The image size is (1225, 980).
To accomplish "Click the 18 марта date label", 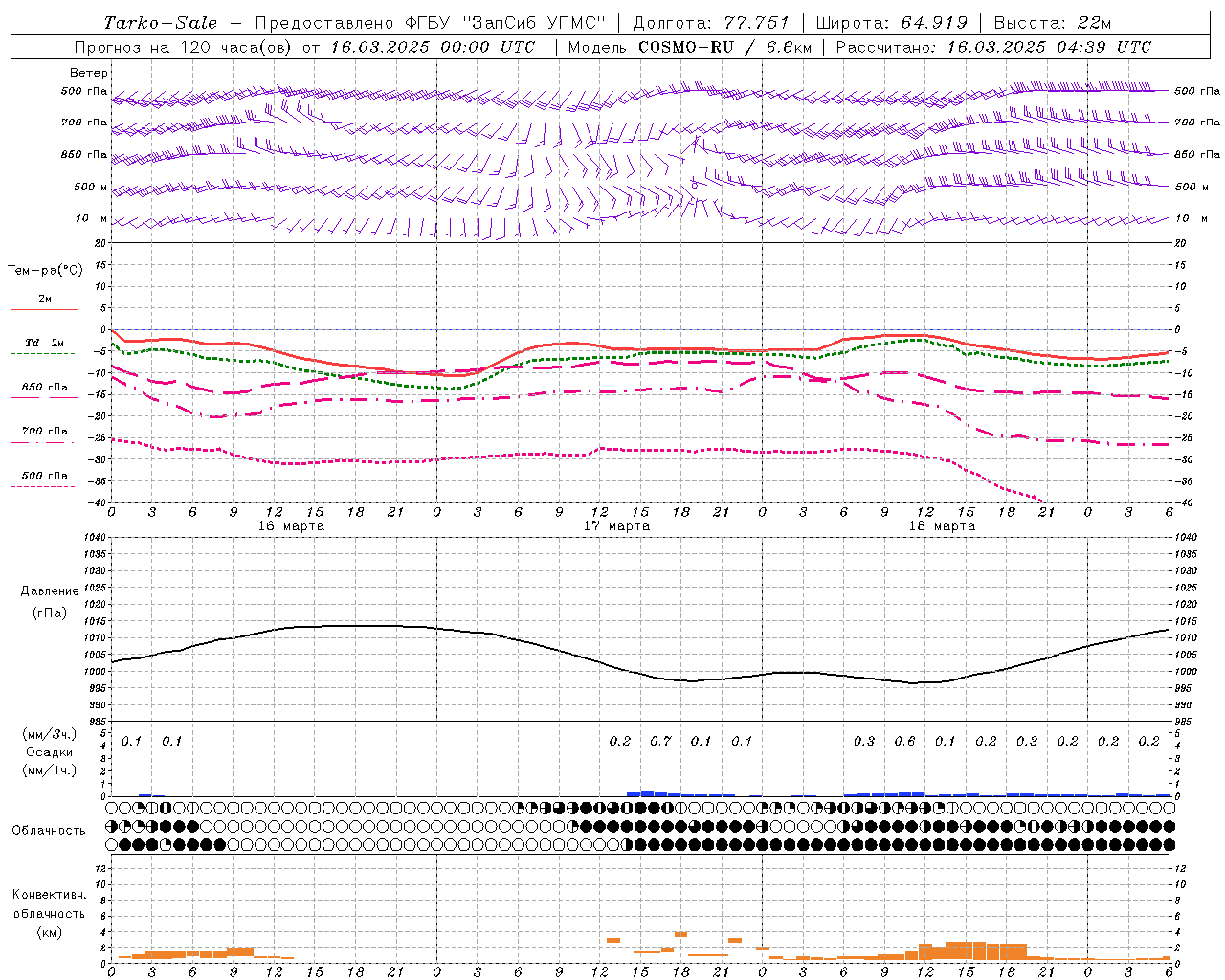I will [942, 525].
